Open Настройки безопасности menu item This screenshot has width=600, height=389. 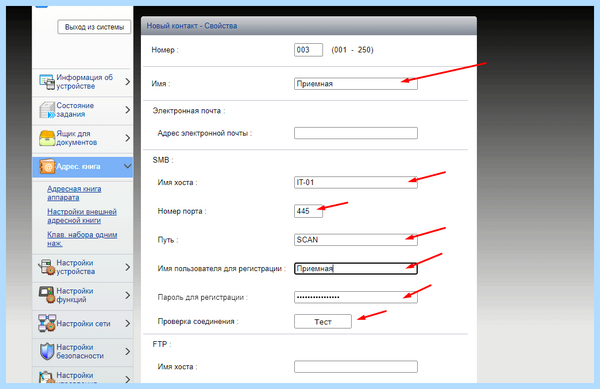tap(83, 352)
